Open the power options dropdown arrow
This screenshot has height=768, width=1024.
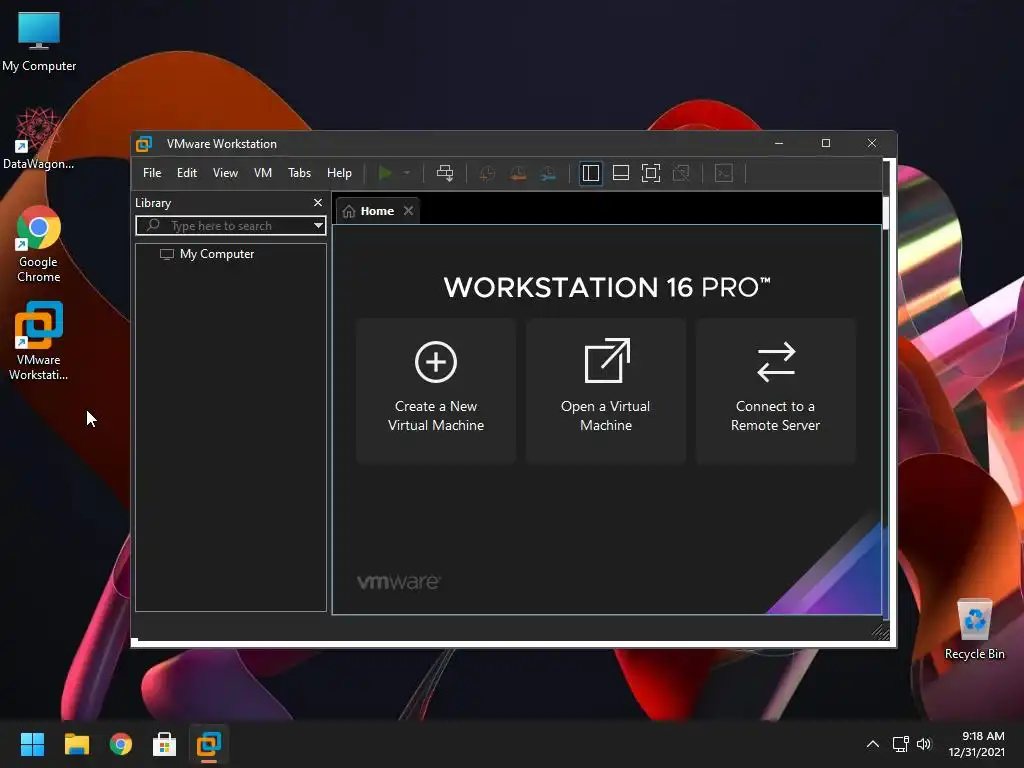coord(406,173)
